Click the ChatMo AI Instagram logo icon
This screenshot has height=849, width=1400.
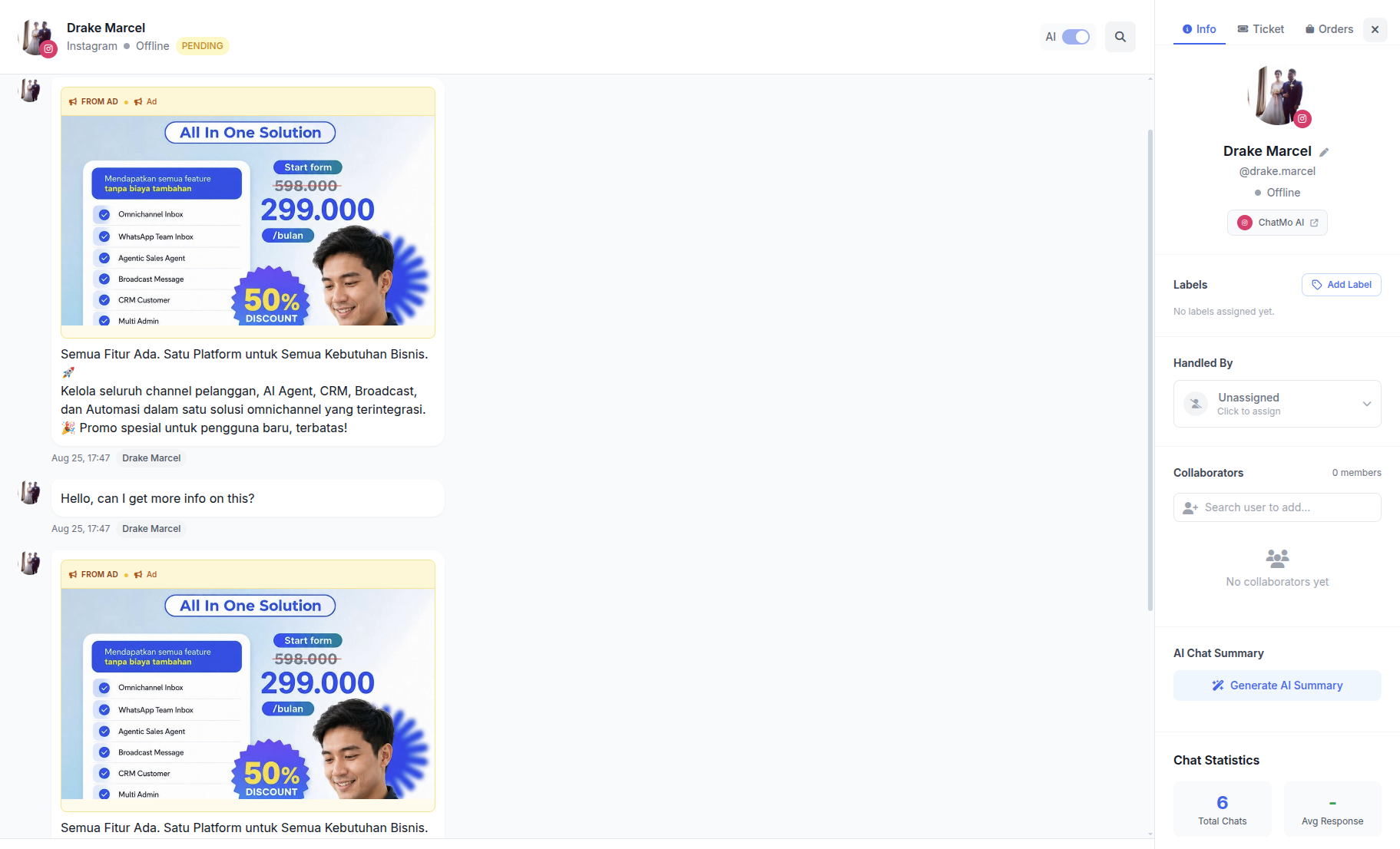(1245, 223)
